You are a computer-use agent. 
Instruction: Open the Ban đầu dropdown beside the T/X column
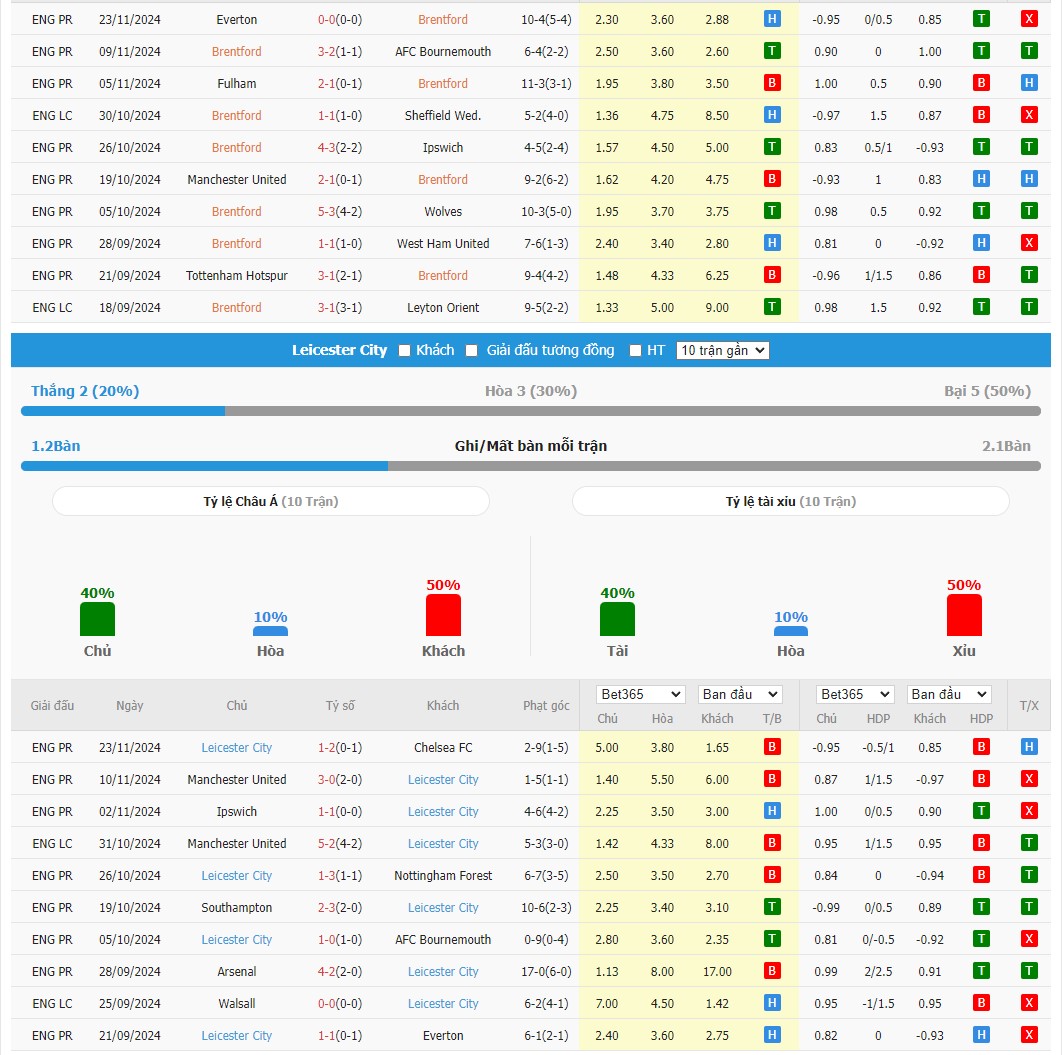point(949,694)
